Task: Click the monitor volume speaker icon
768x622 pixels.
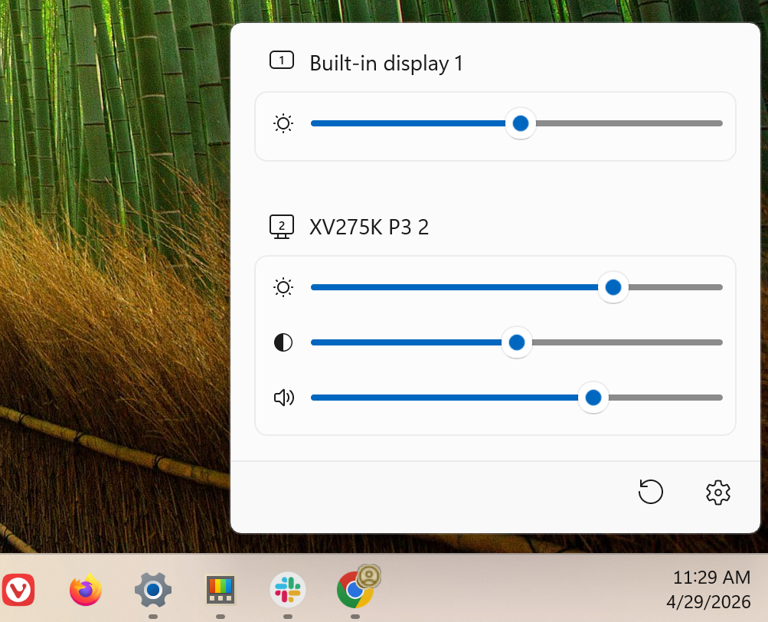Action: click(x=284, y=398)
